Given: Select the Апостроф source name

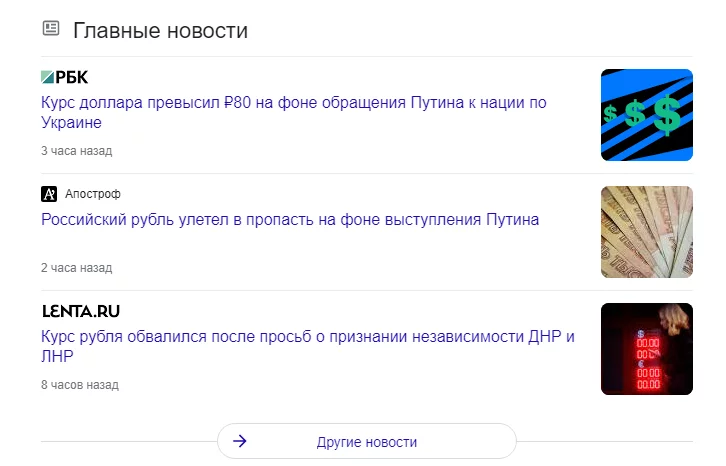Looking at the screenshot, I should click(x=92, y=194).
